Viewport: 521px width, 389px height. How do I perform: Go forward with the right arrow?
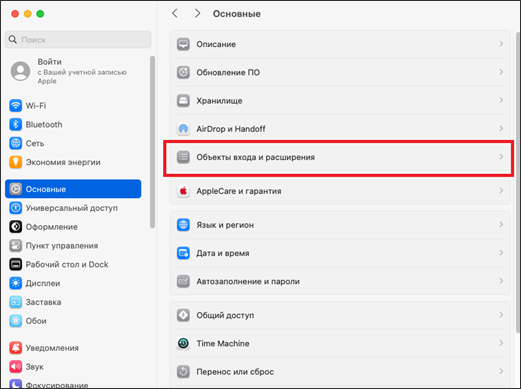pos(197,13)
